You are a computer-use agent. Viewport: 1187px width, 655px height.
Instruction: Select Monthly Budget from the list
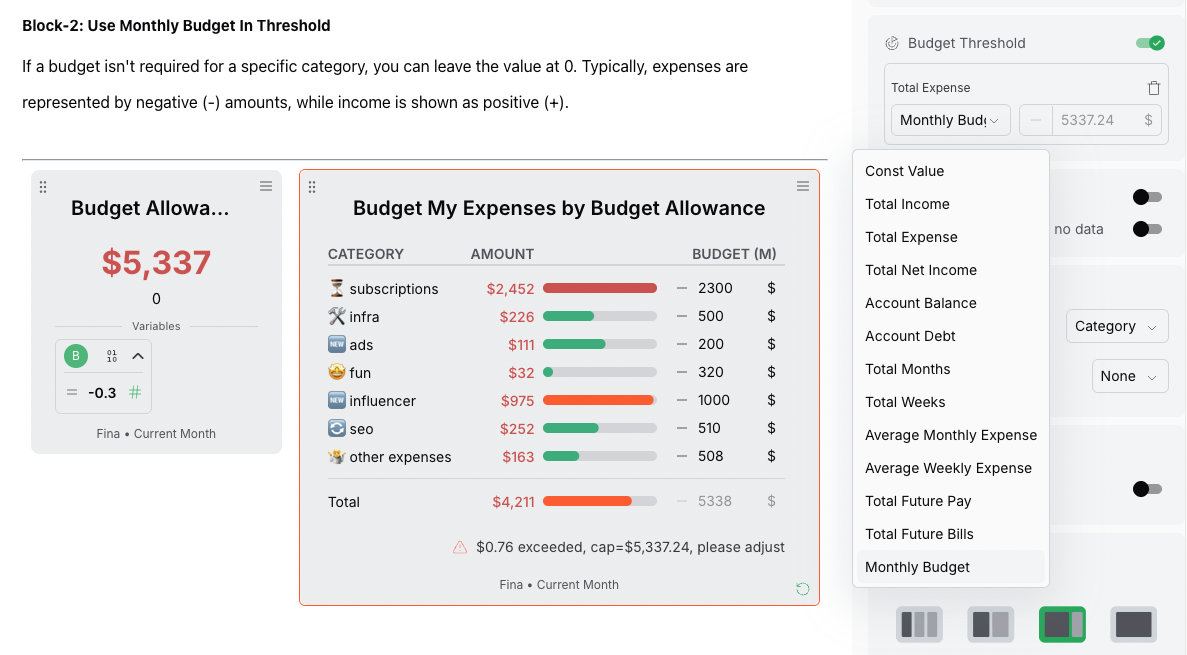(x=917, y=567)
